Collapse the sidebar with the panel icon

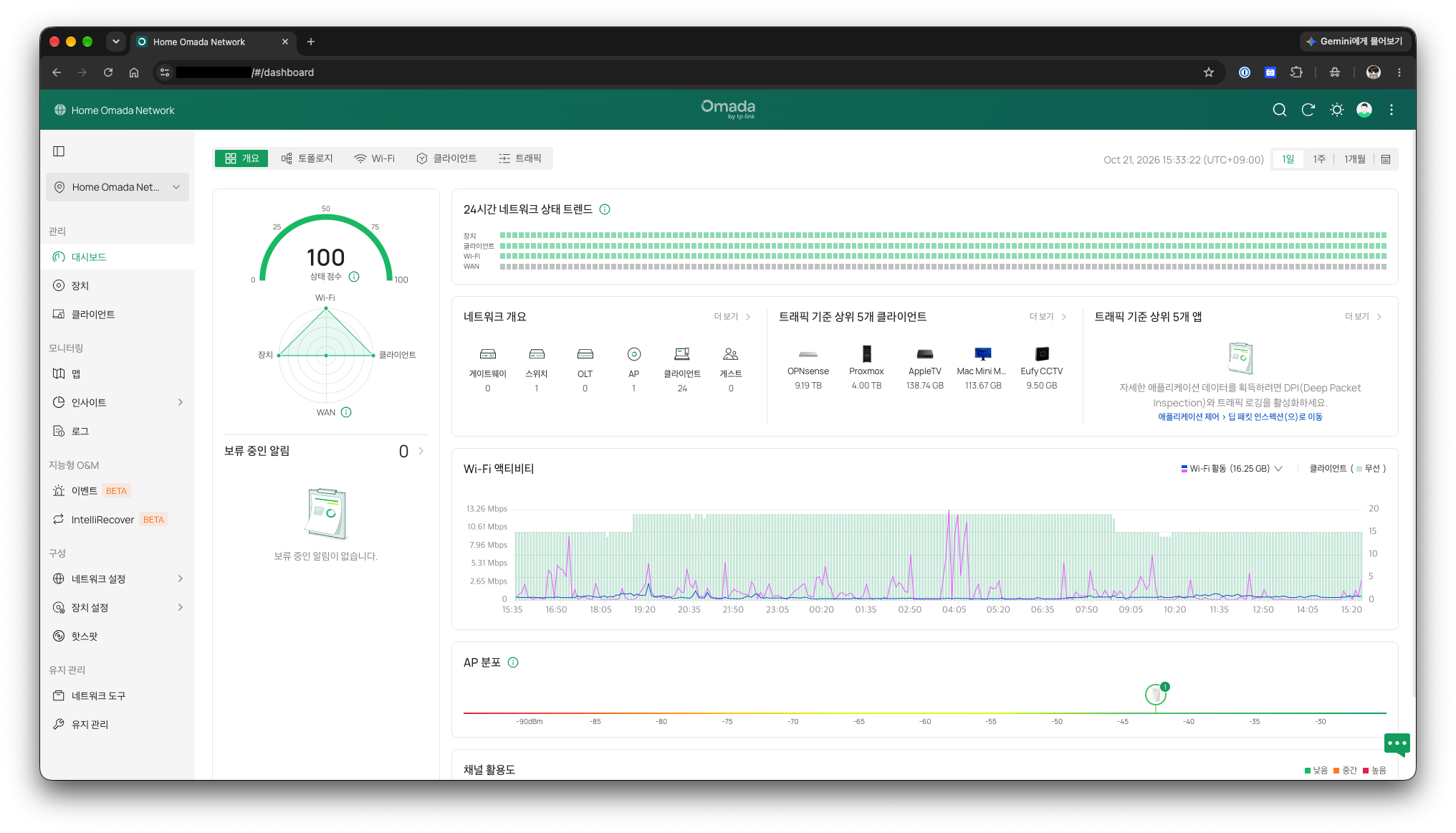[x=59, y=151]
